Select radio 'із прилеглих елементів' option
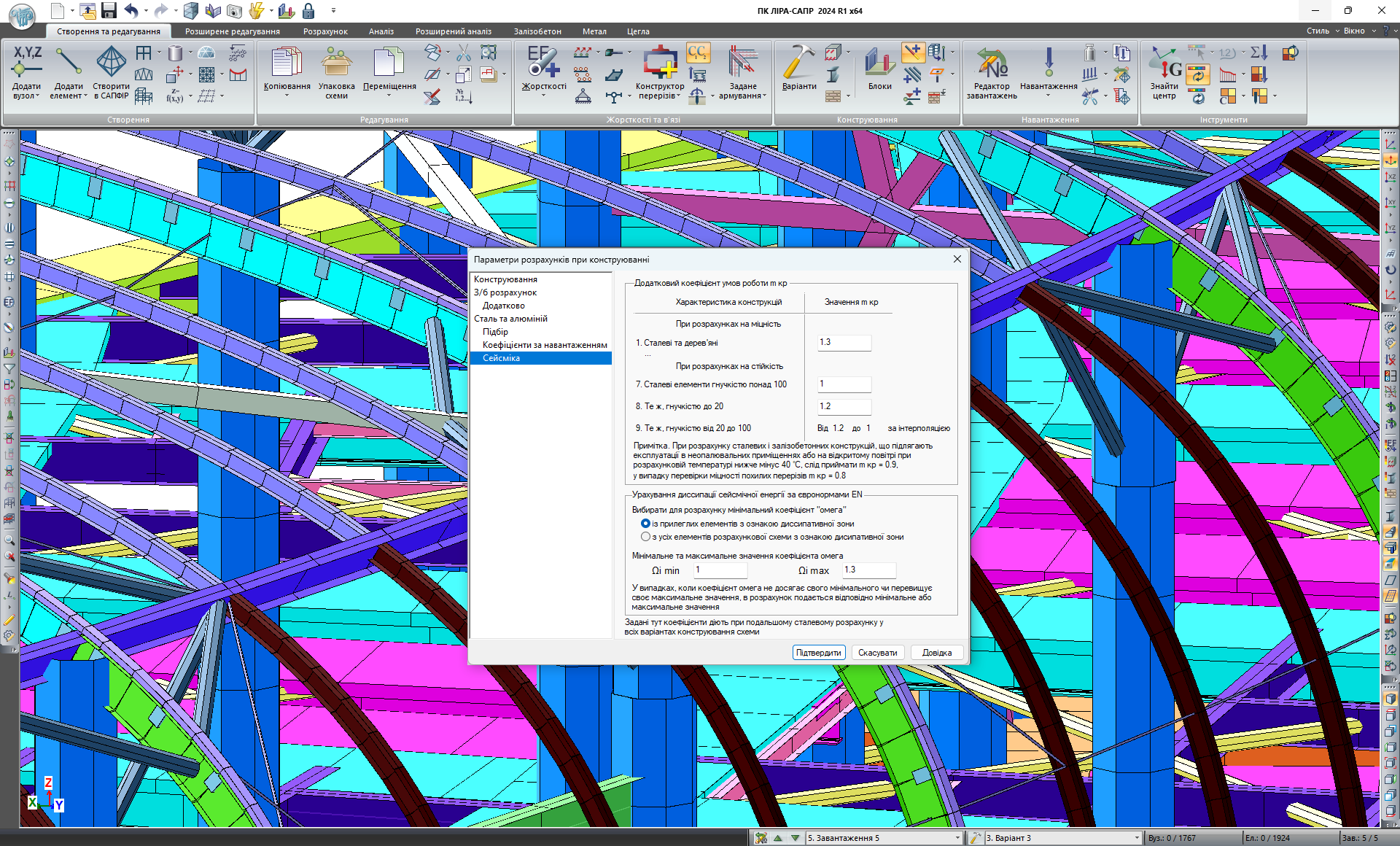The height and width of the screenshot is (846, 1400). coord(645,524)
